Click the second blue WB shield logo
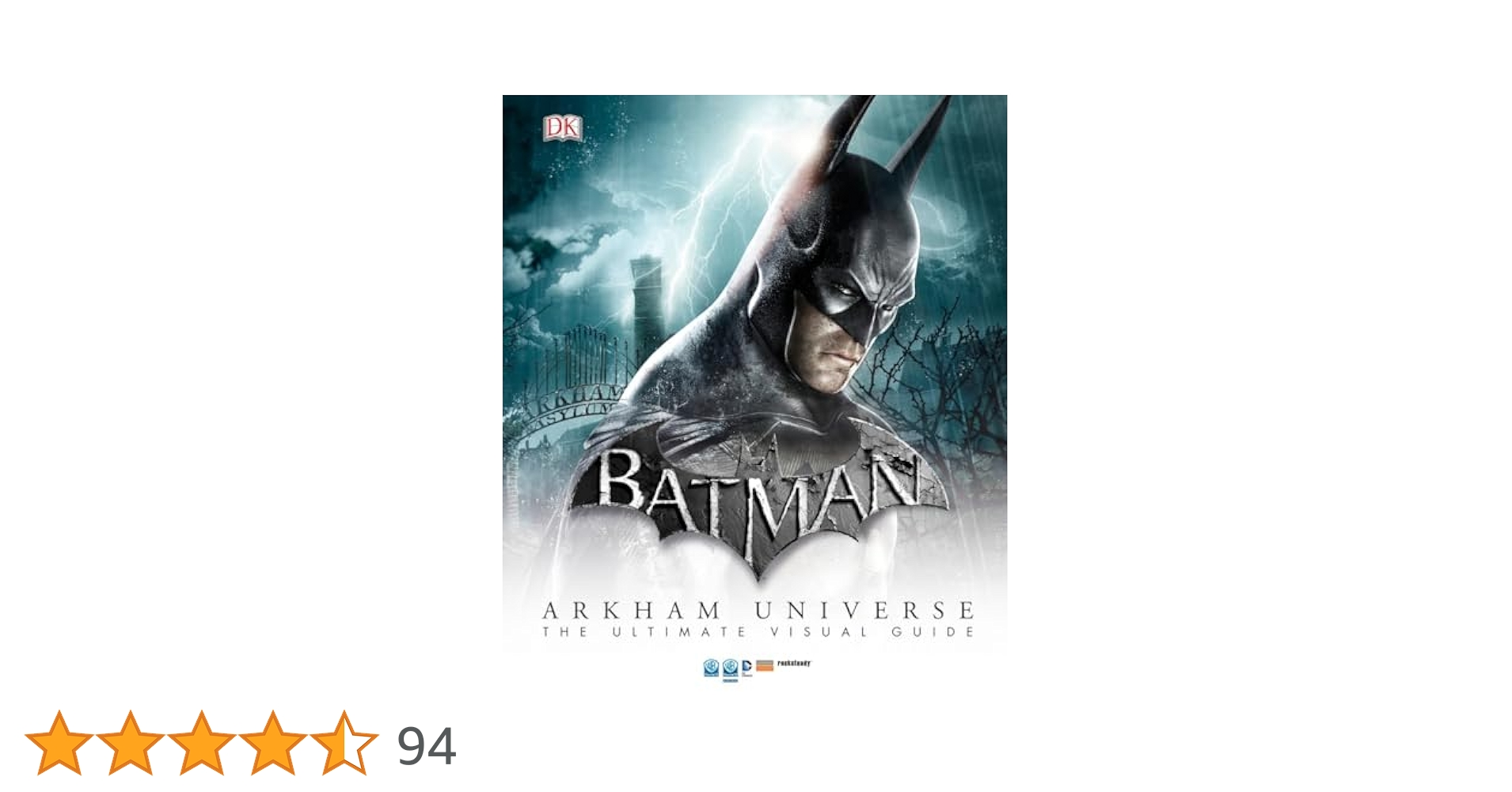 pos(730,671)
